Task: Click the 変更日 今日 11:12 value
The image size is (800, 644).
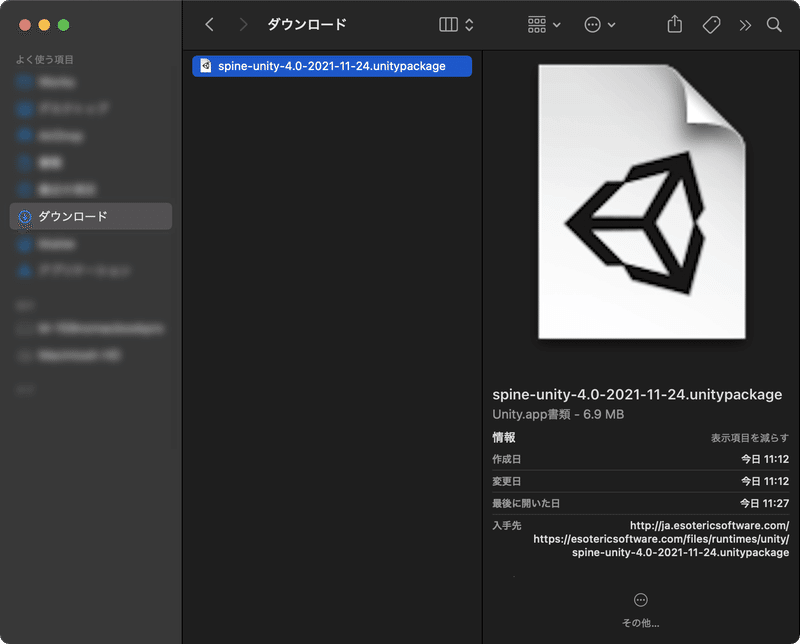Action: click(x=765, y=481)
